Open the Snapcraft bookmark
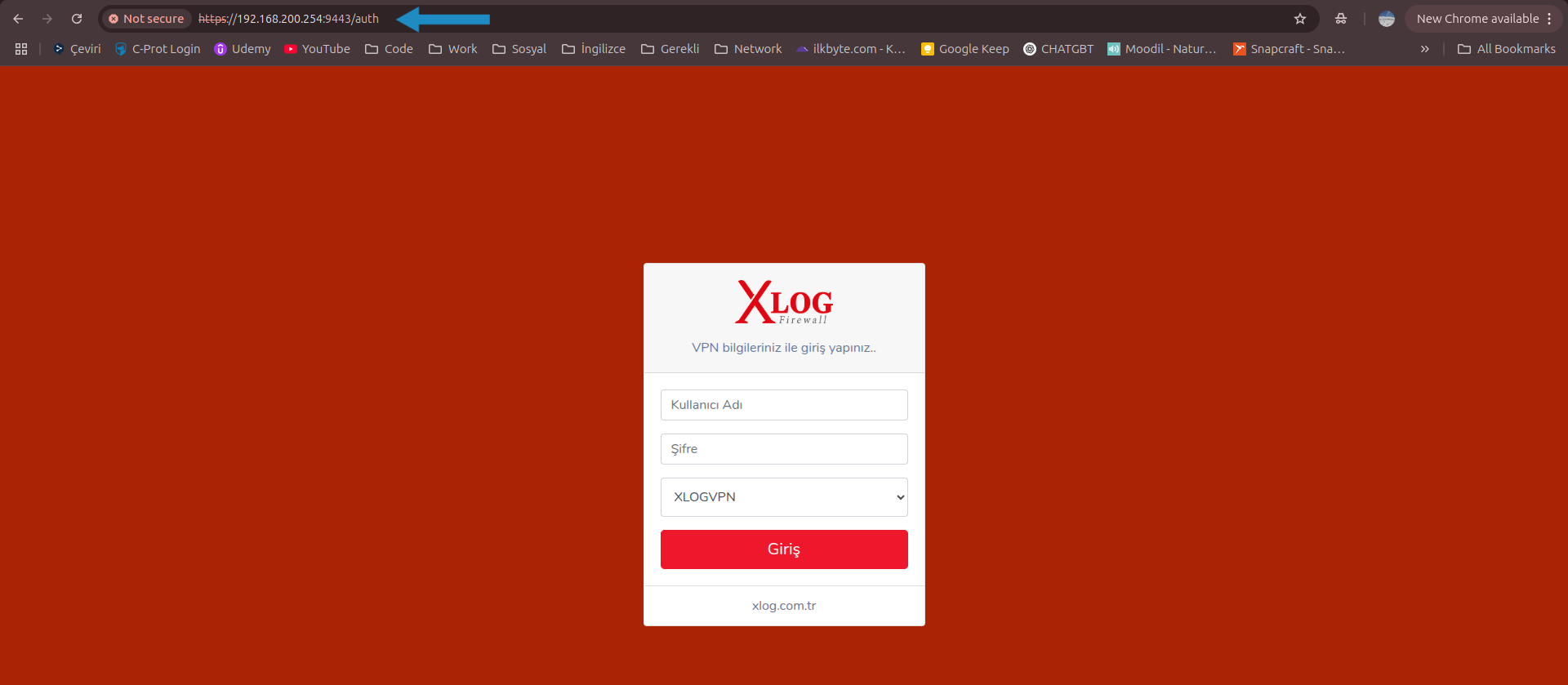Viewport: 1568px width, 685px height. [x=1289, y=49]
